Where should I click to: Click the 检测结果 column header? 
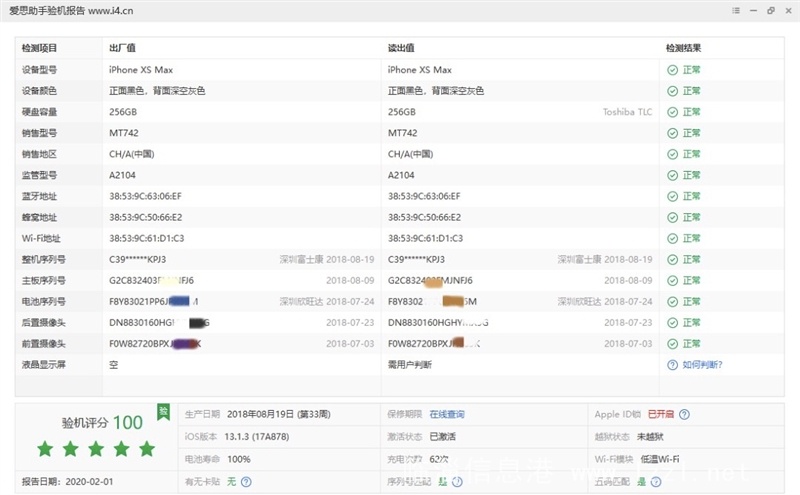click(x=683, y=48)
